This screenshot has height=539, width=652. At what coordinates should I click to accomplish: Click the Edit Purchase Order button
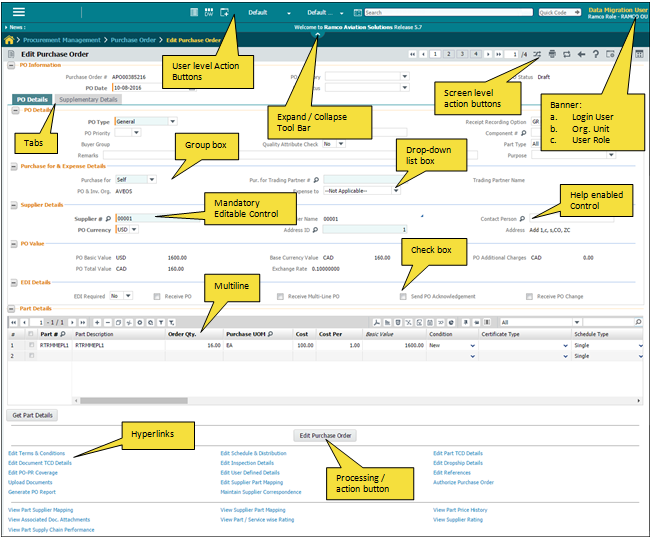326,436
